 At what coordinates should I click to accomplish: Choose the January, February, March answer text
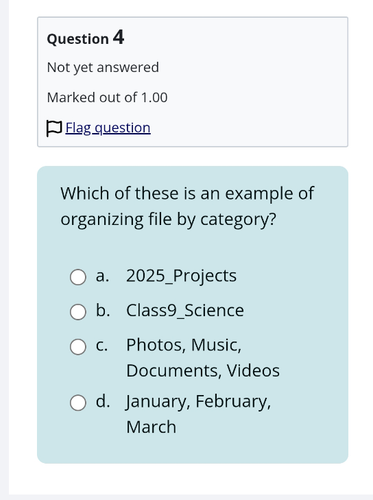point(199,414)
